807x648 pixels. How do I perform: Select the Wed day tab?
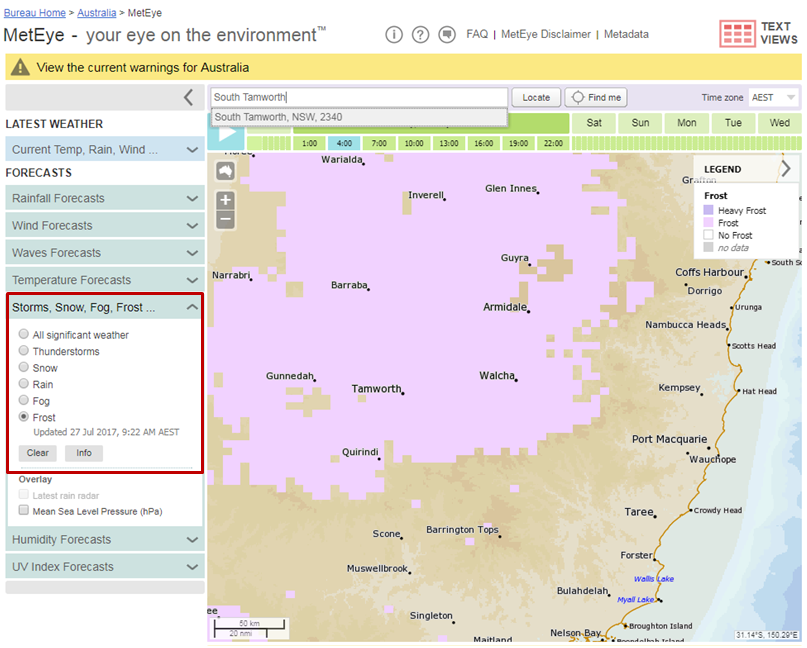click(x=779, y=123)
